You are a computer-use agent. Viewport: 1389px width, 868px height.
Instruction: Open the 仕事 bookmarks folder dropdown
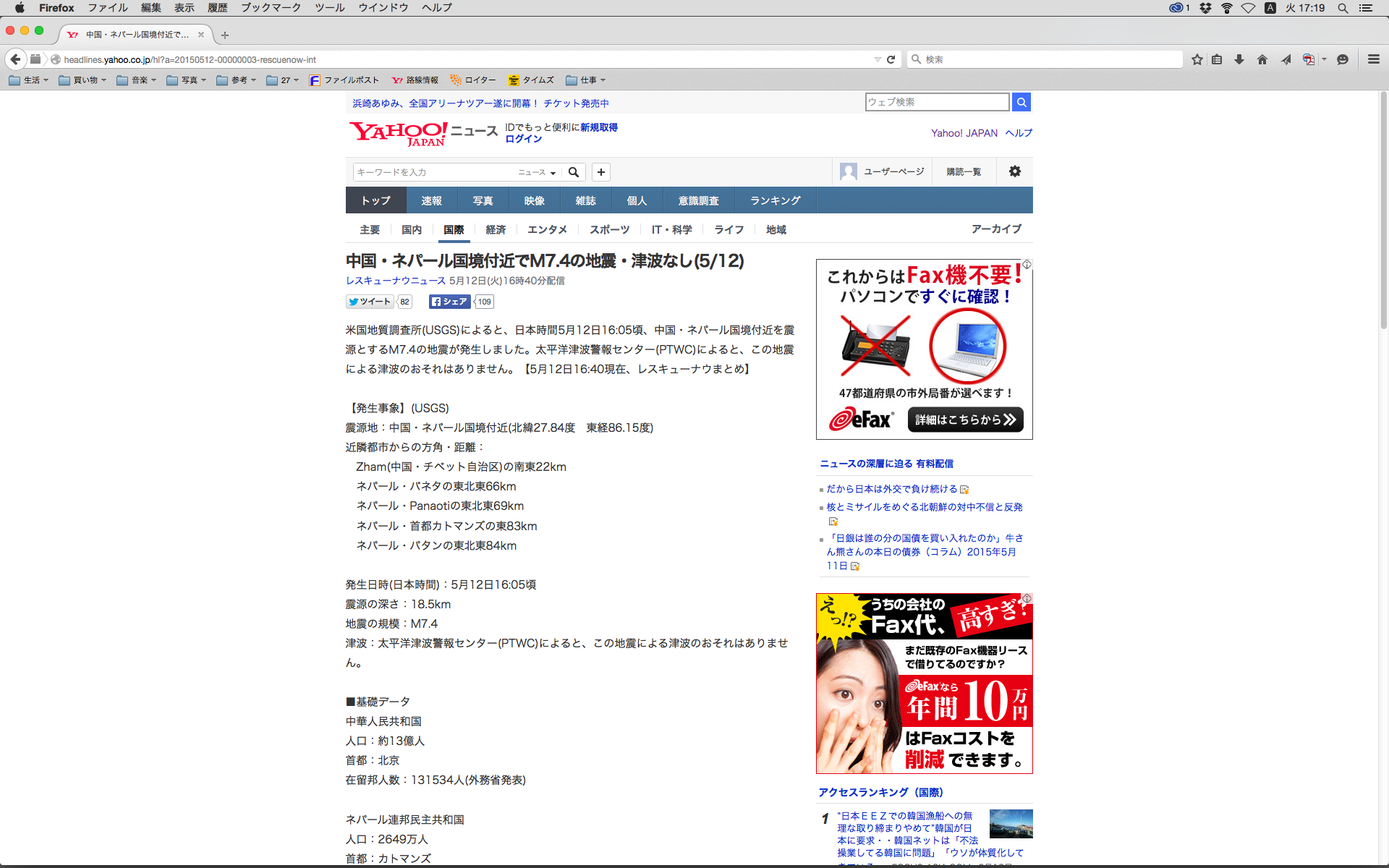pyautogui.click(x=586, y=80)
